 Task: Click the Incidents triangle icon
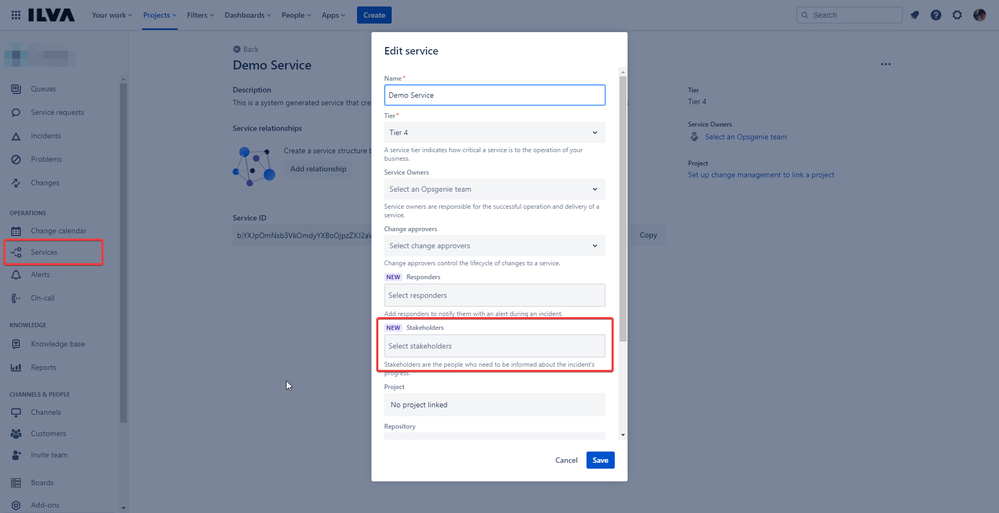17,136
